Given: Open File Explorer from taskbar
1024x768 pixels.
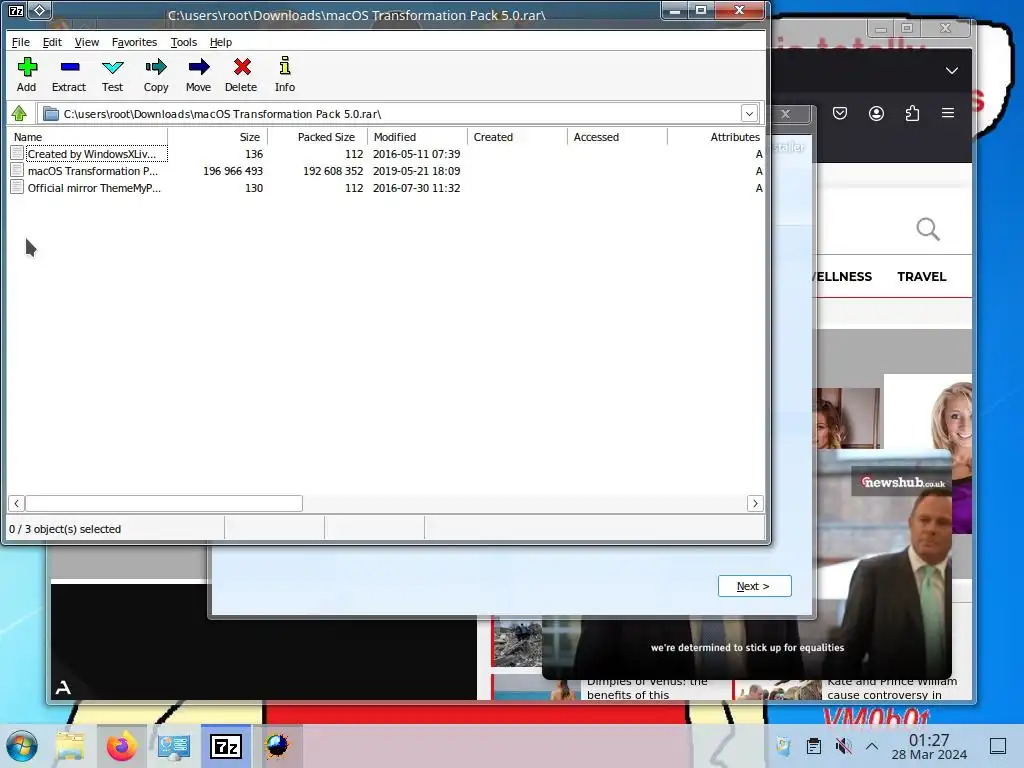Looking at the screenshot, I should (x=70, y=746).
